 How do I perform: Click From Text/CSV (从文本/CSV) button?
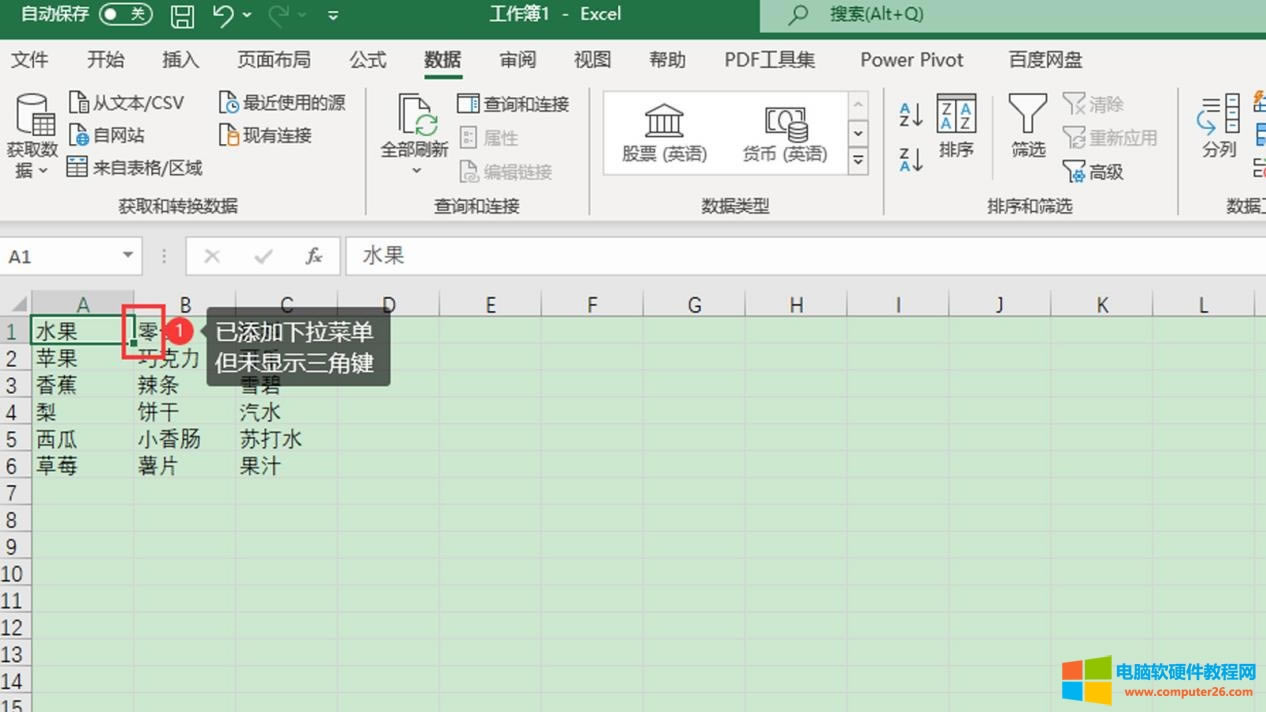coord(126,103)
